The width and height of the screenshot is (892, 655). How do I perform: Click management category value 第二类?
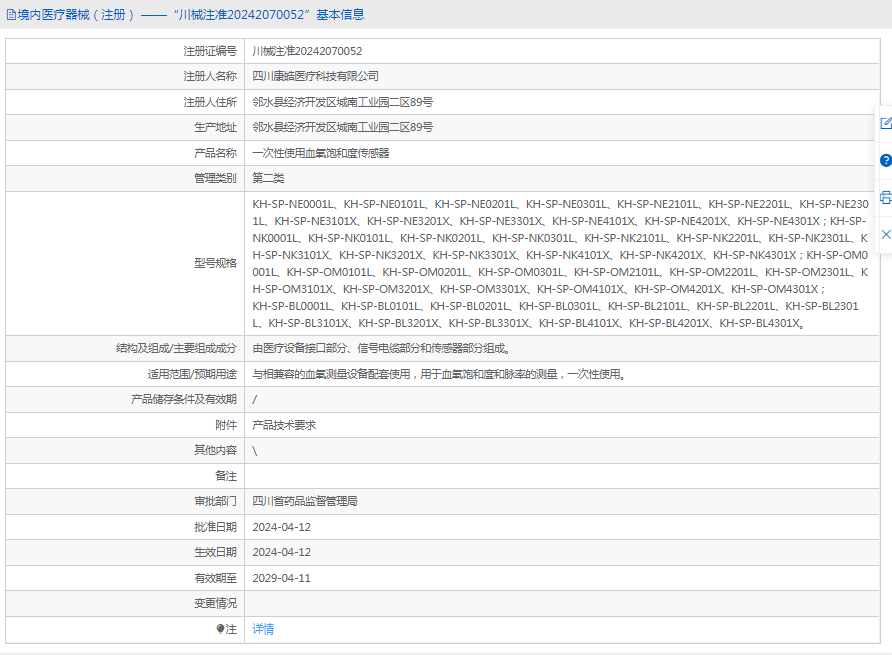coord(268,178)
